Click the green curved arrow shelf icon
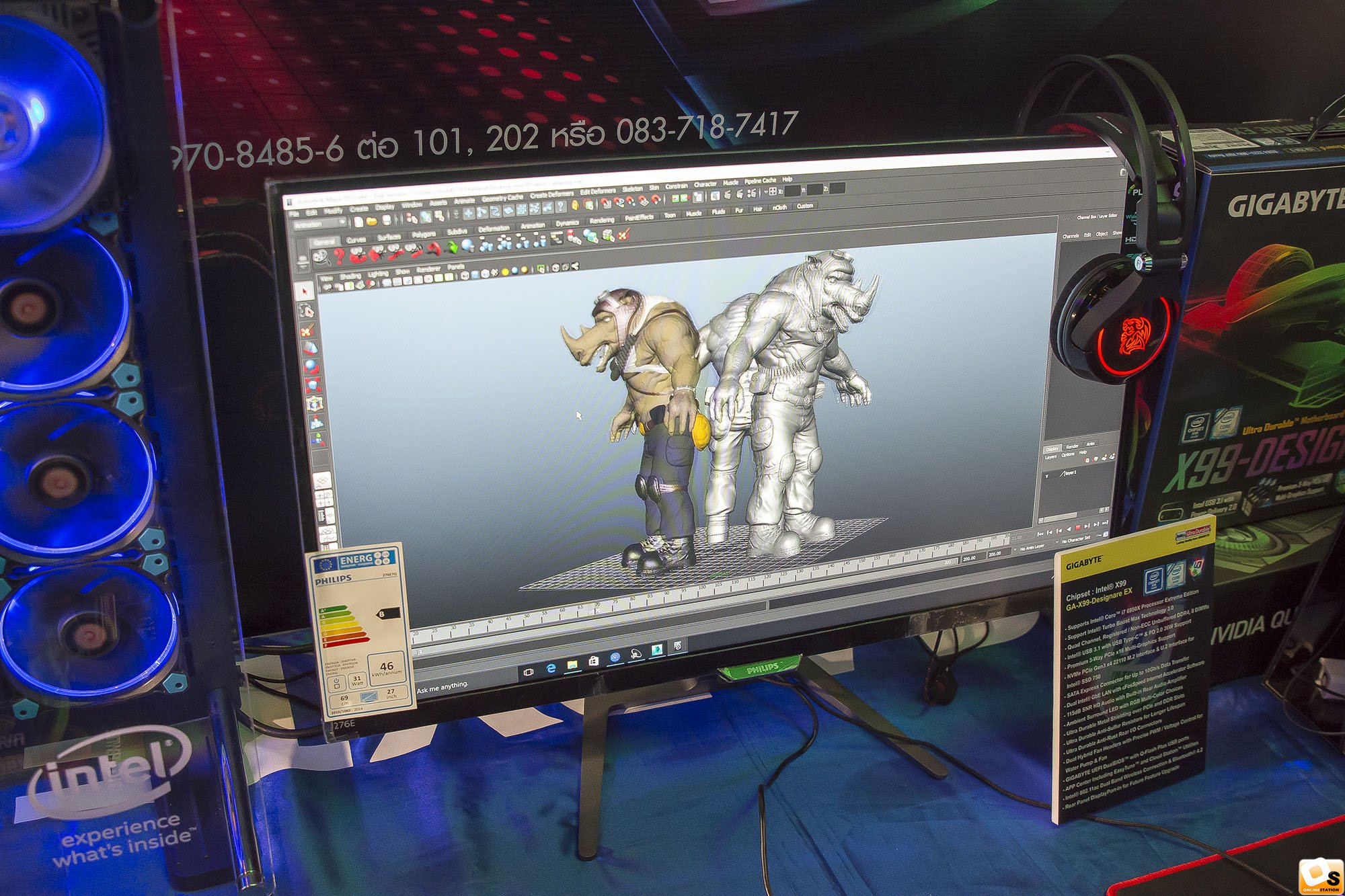This screenshot has height=896, width=1345. 453,247
